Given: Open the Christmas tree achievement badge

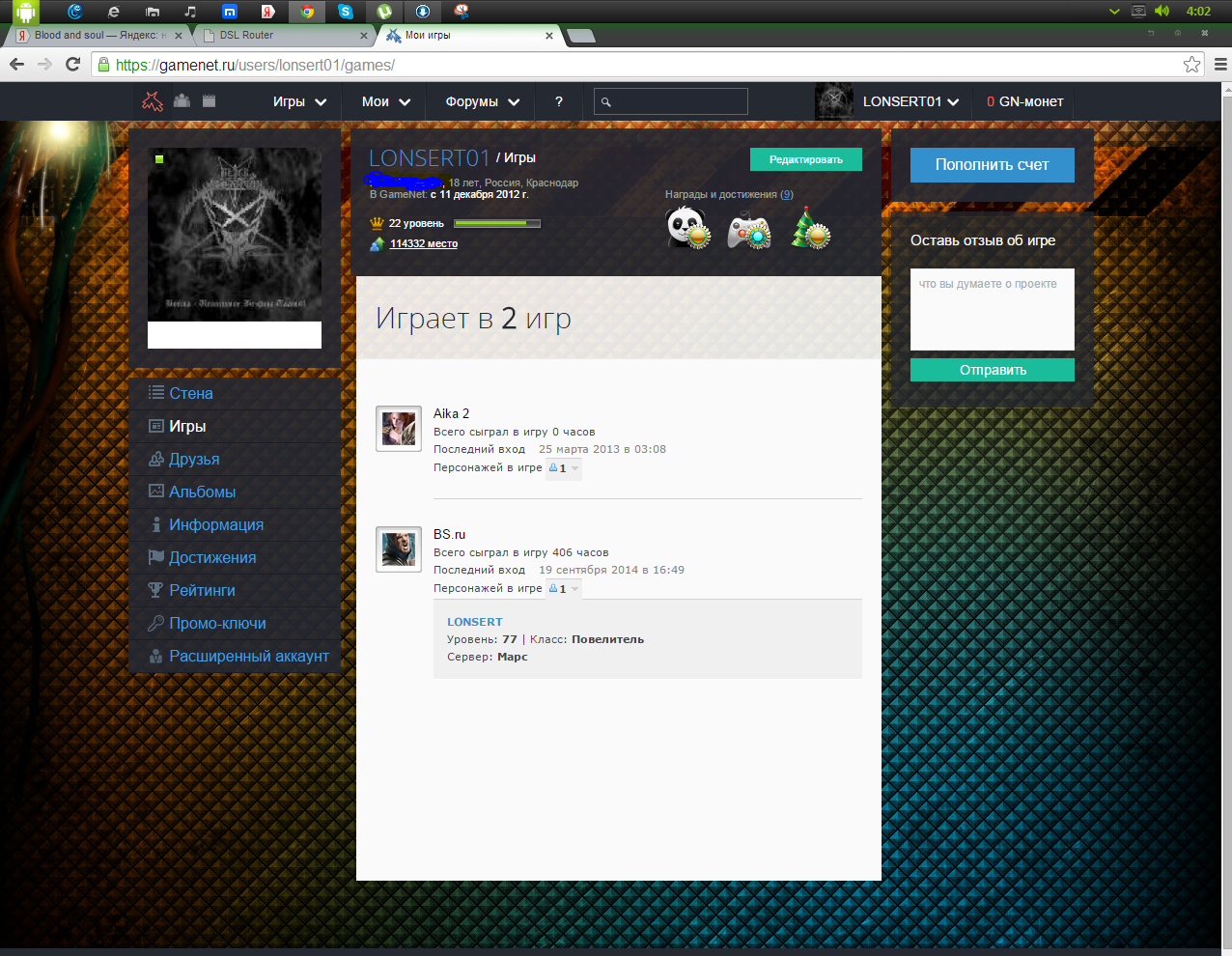Looking at the screenshot, I should point(811,228).
